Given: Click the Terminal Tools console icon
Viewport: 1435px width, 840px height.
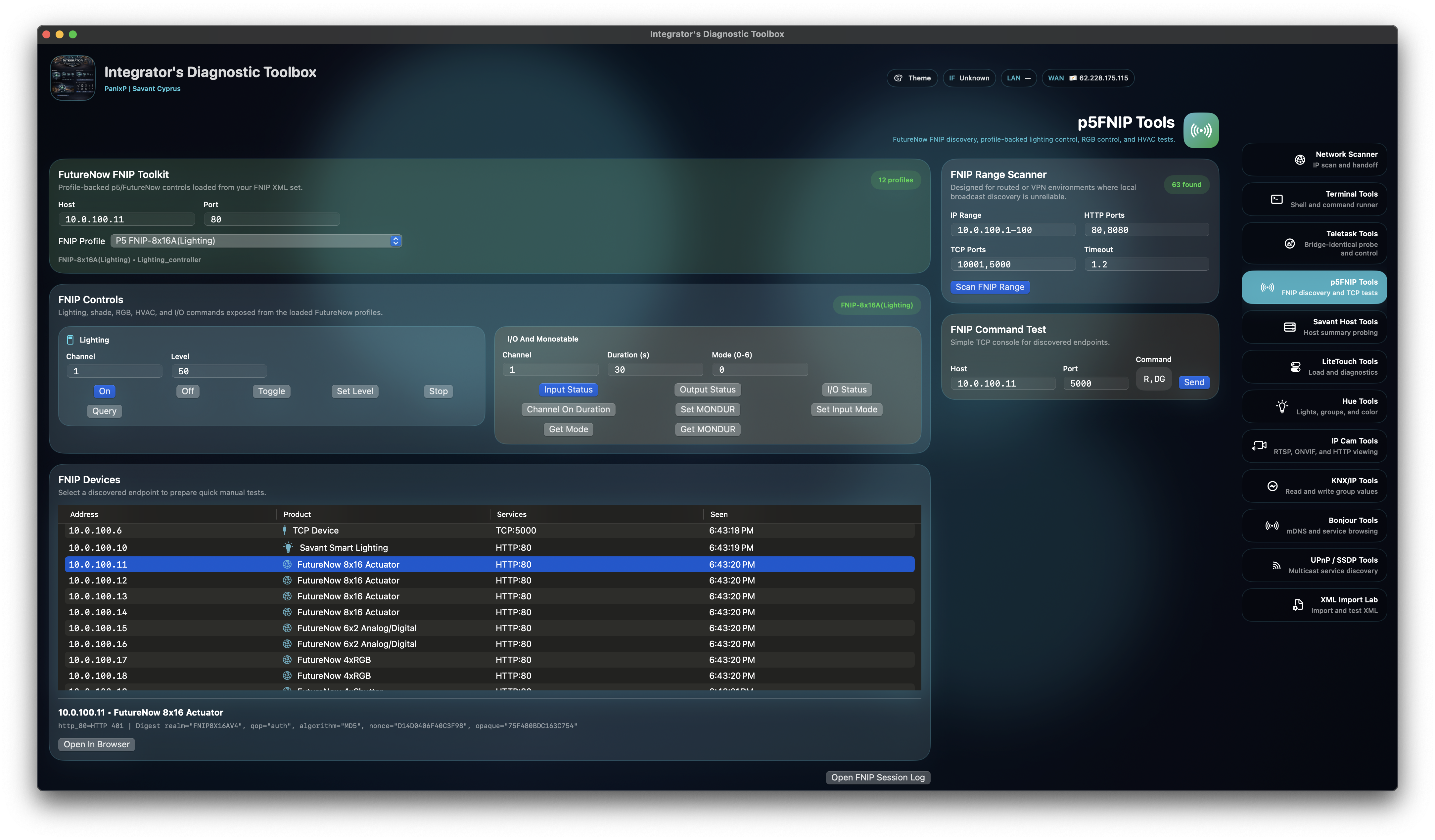Looking at the screenshot, I should pyautogui.click(x=1277, y=199).
